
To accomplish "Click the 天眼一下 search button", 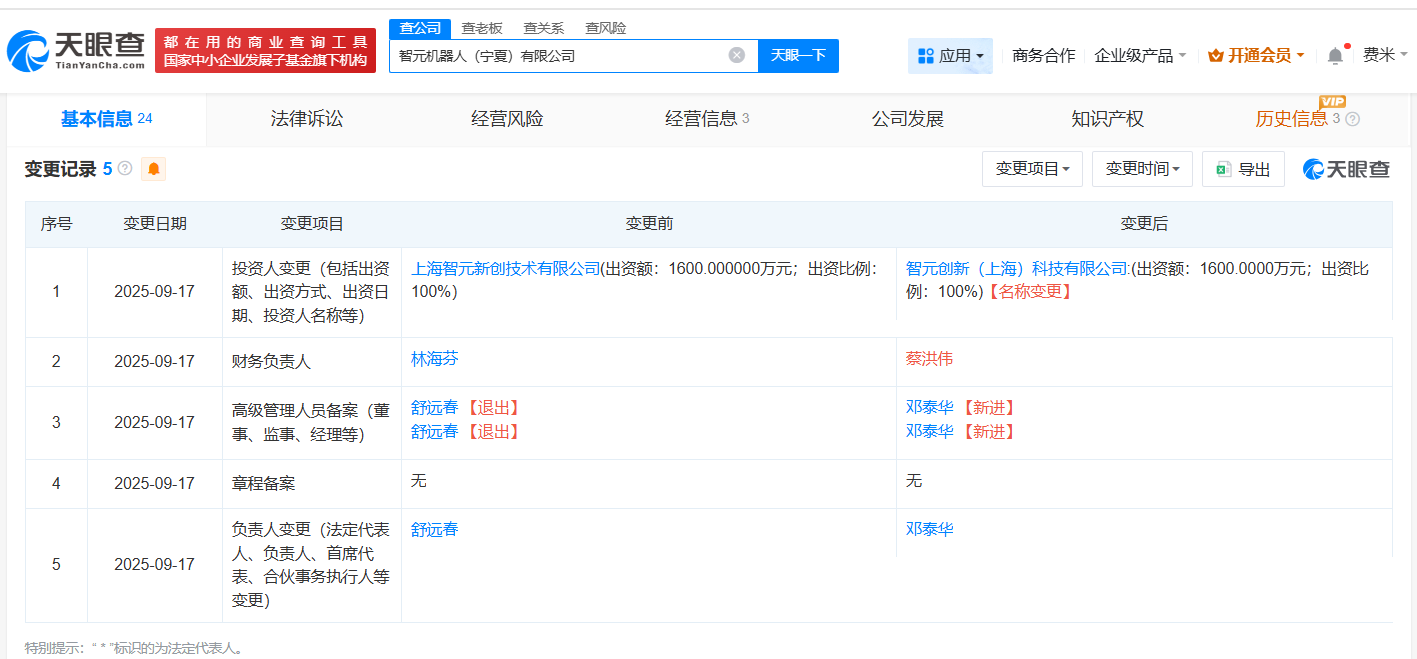I will (798, 56).
